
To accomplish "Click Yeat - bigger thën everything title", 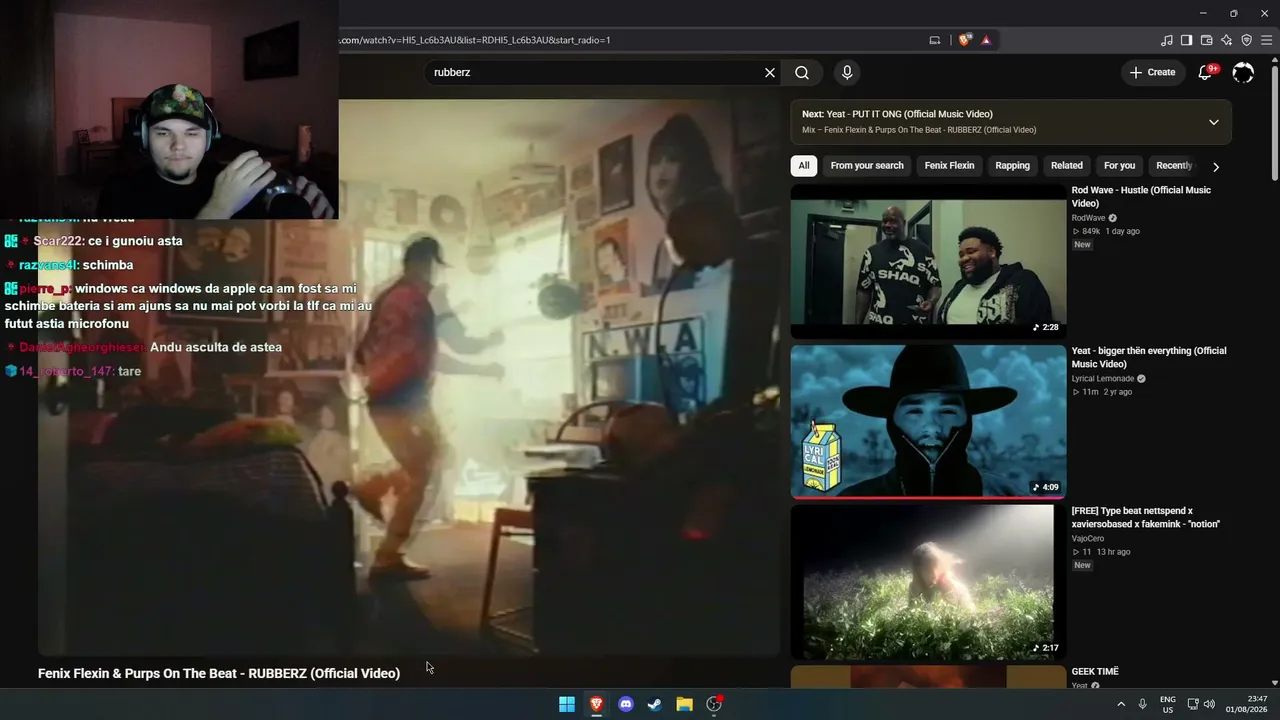I will point(1149,357).
